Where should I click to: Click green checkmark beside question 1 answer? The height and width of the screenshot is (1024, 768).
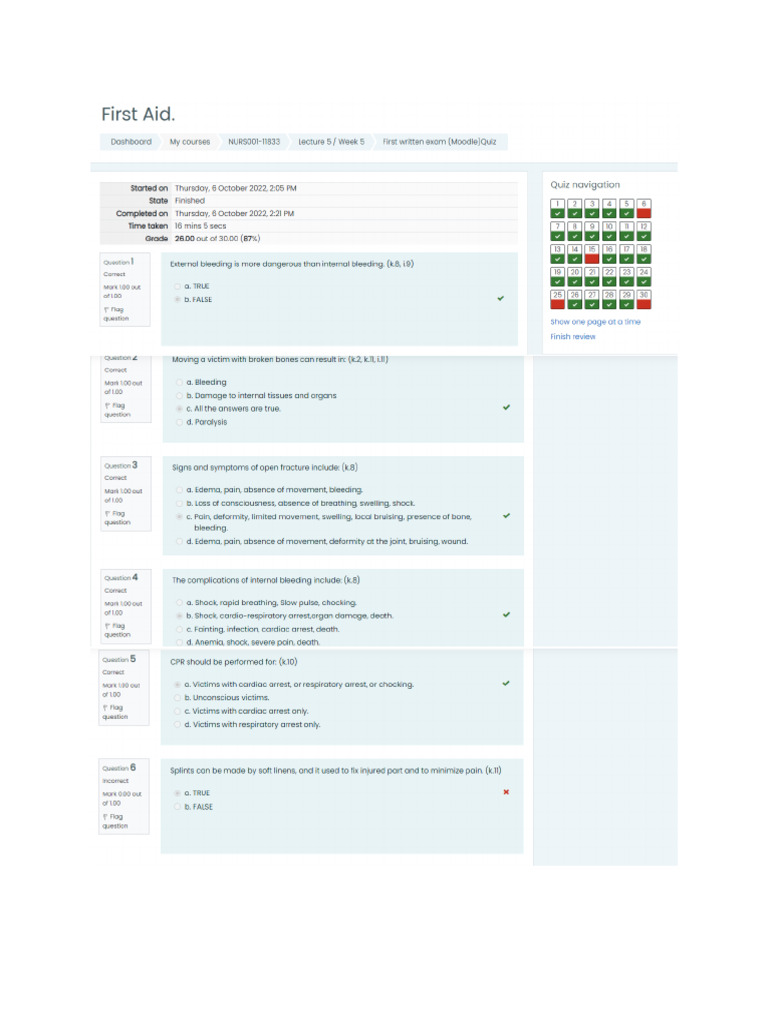(x=501, y=298)
